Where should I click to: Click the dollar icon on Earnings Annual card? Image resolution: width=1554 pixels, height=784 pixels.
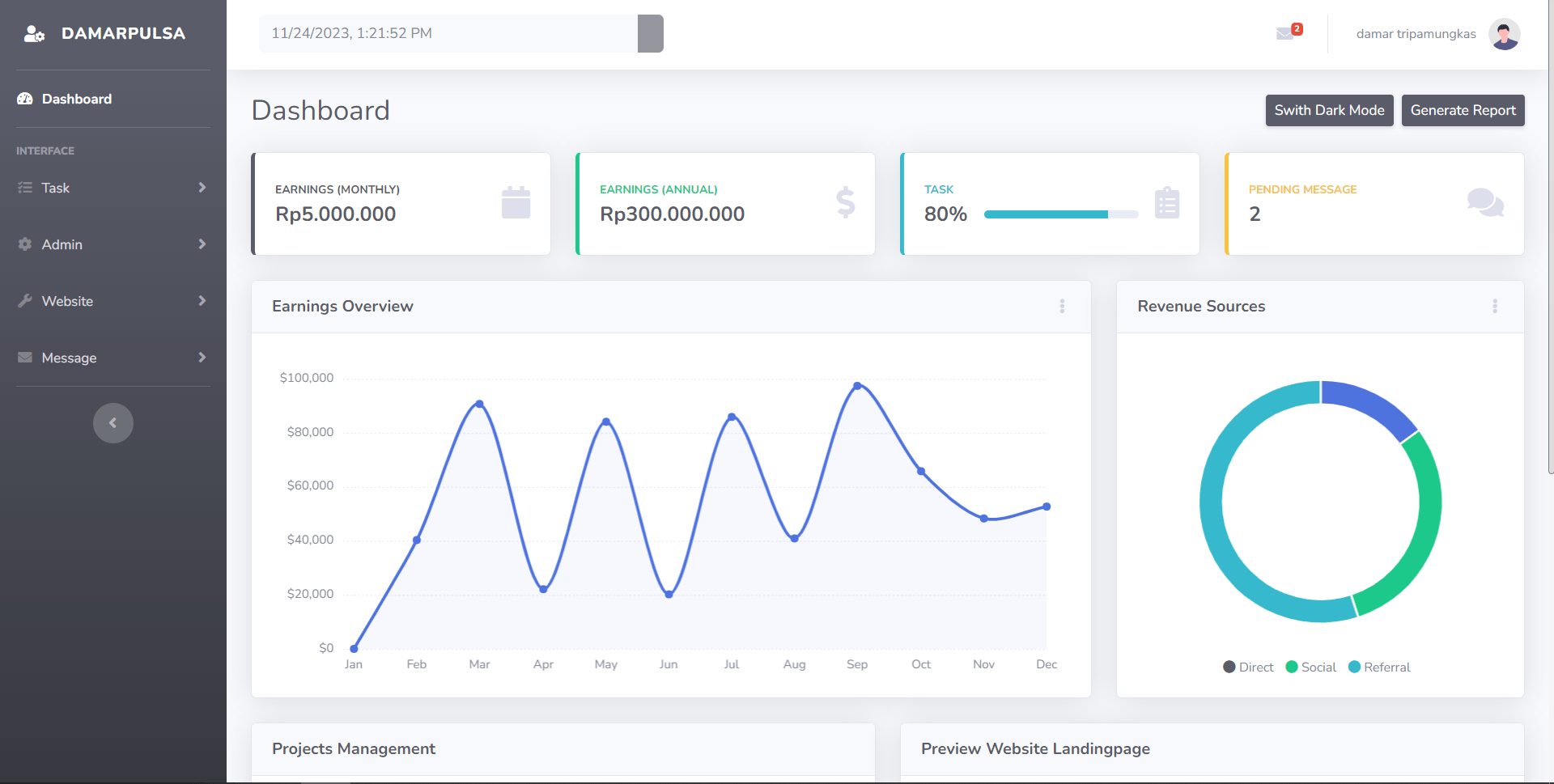tap(845, 203)
